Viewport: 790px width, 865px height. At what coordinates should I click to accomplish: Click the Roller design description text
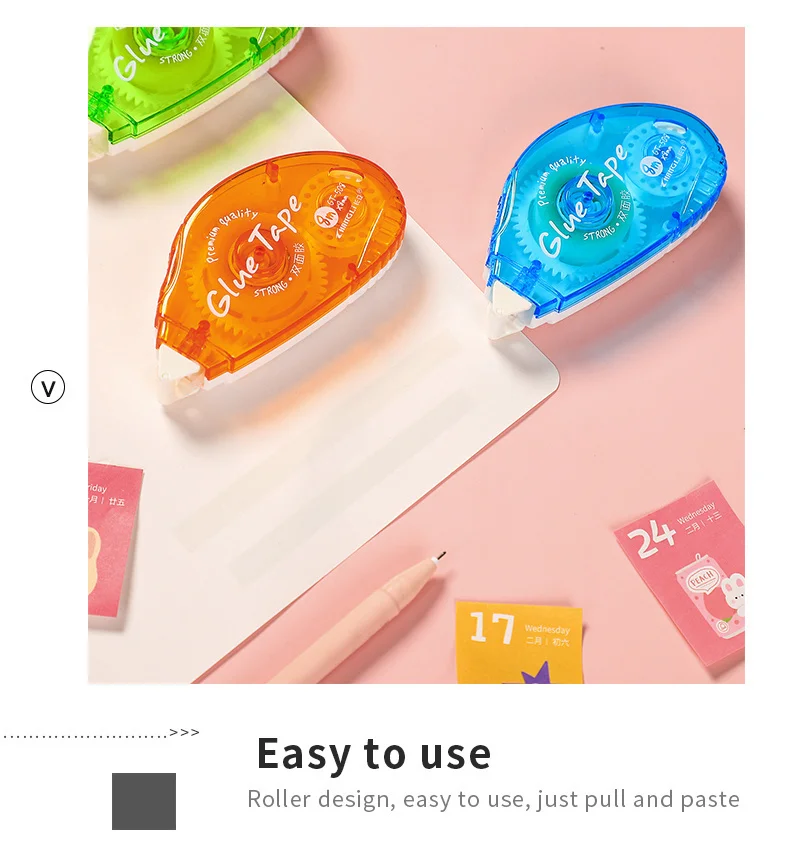tap(493, 799)
